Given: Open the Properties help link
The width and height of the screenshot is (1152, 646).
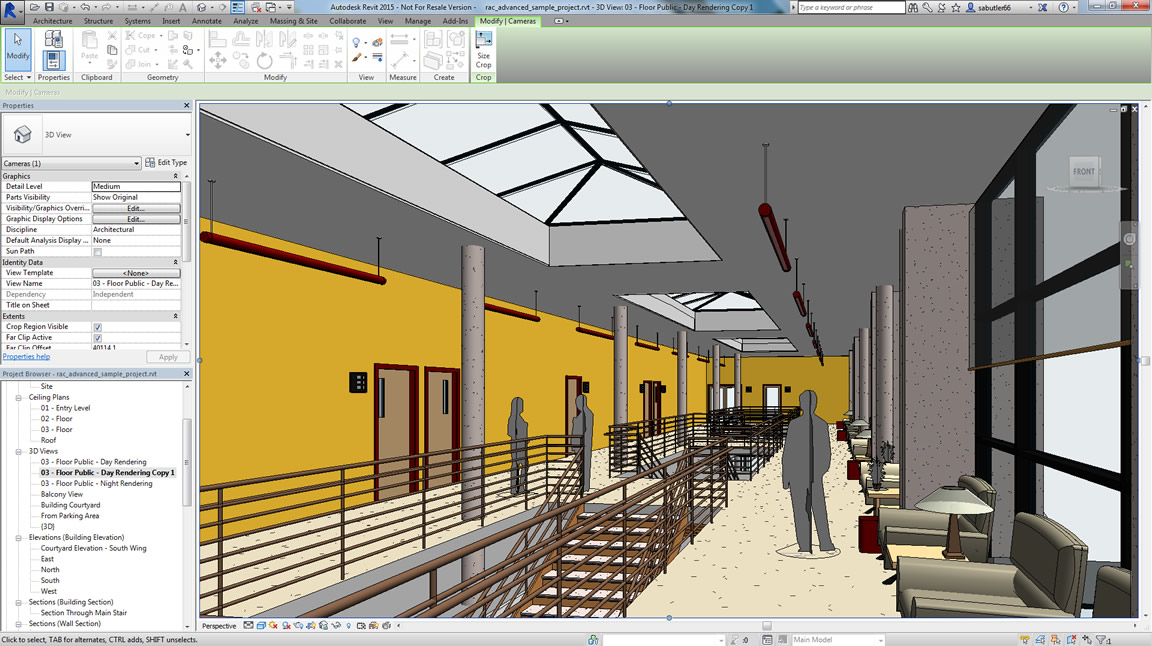Looking at the screenshot, I should pyautogui.click(x=26, y=356).
